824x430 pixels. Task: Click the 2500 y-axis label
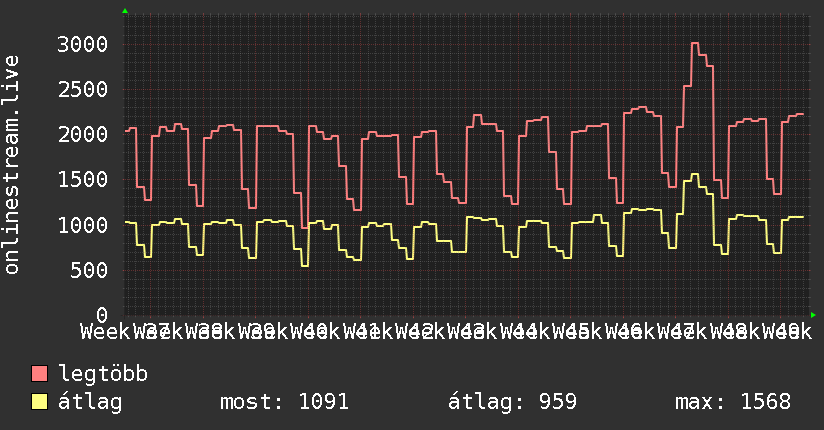click(83, 89)
